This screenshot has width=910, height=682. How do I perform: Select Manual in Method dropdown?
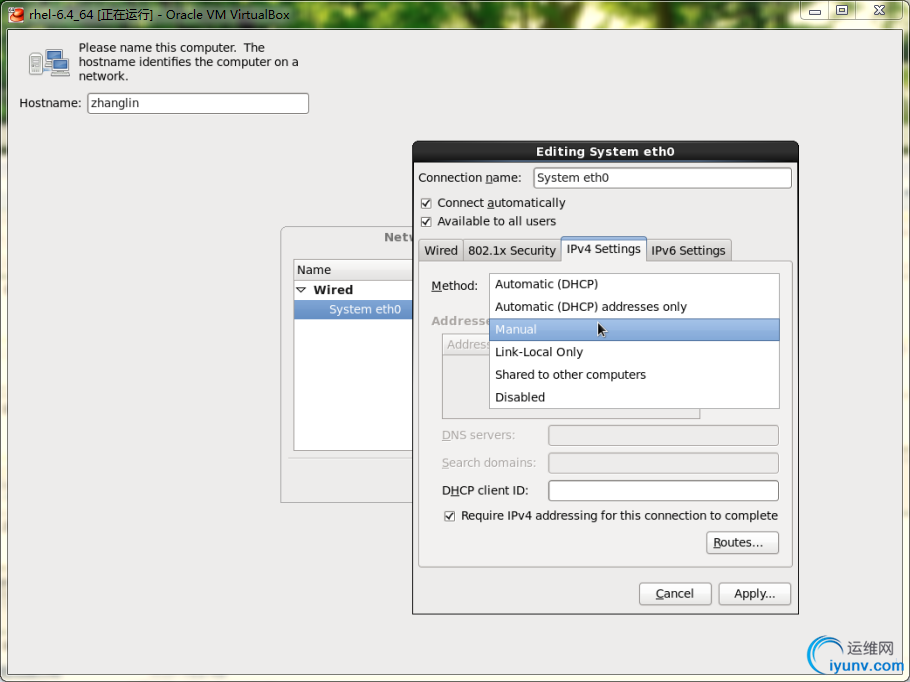(x=634, y=330)
